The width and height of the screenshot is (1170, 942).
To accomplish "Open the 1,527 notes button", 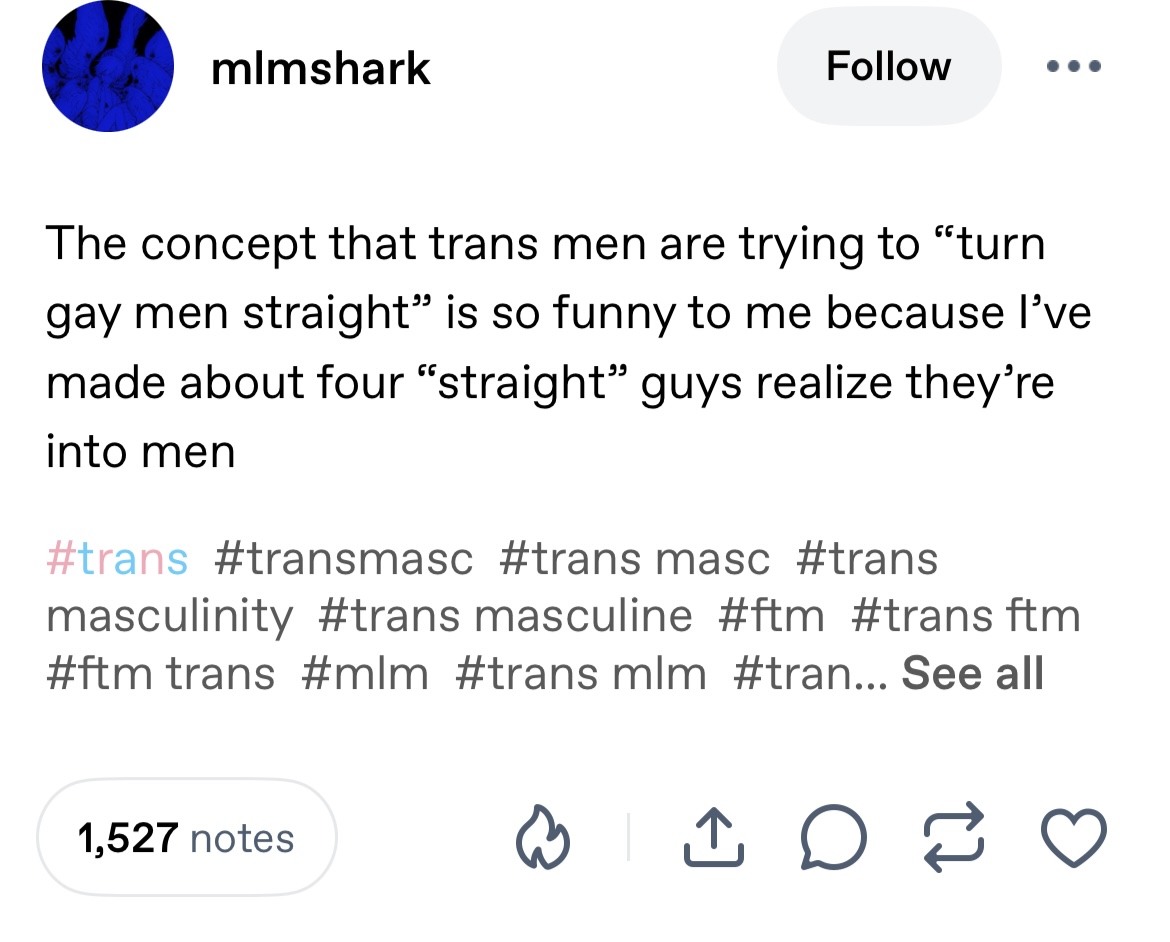I will [187, 837].
